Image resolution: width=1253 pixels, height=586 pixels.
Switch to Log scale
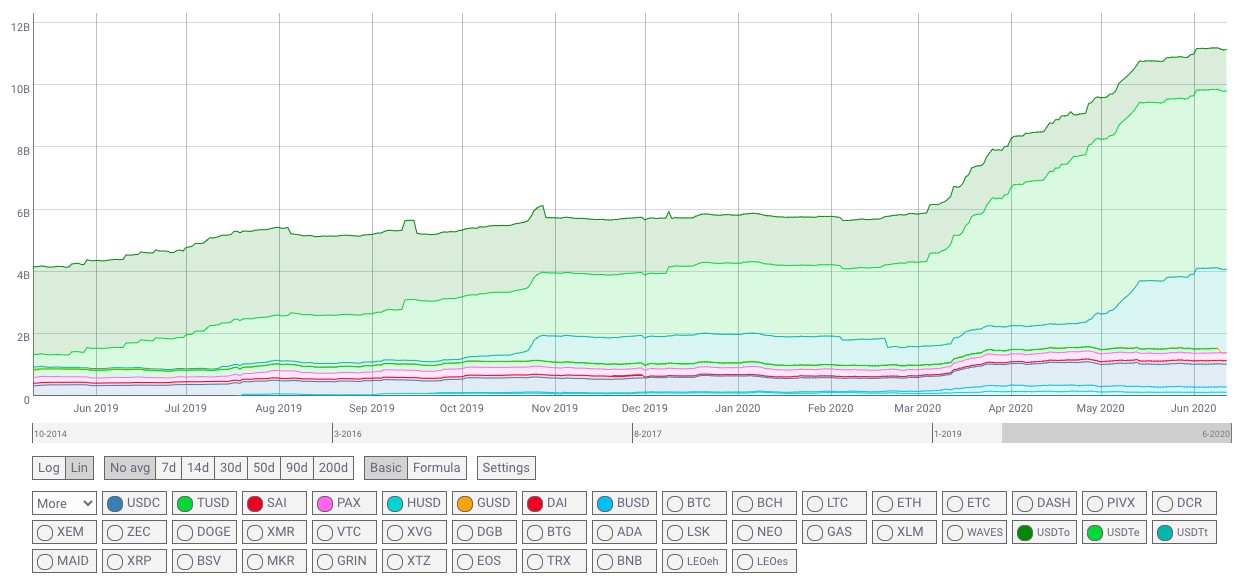click(49, 468)
